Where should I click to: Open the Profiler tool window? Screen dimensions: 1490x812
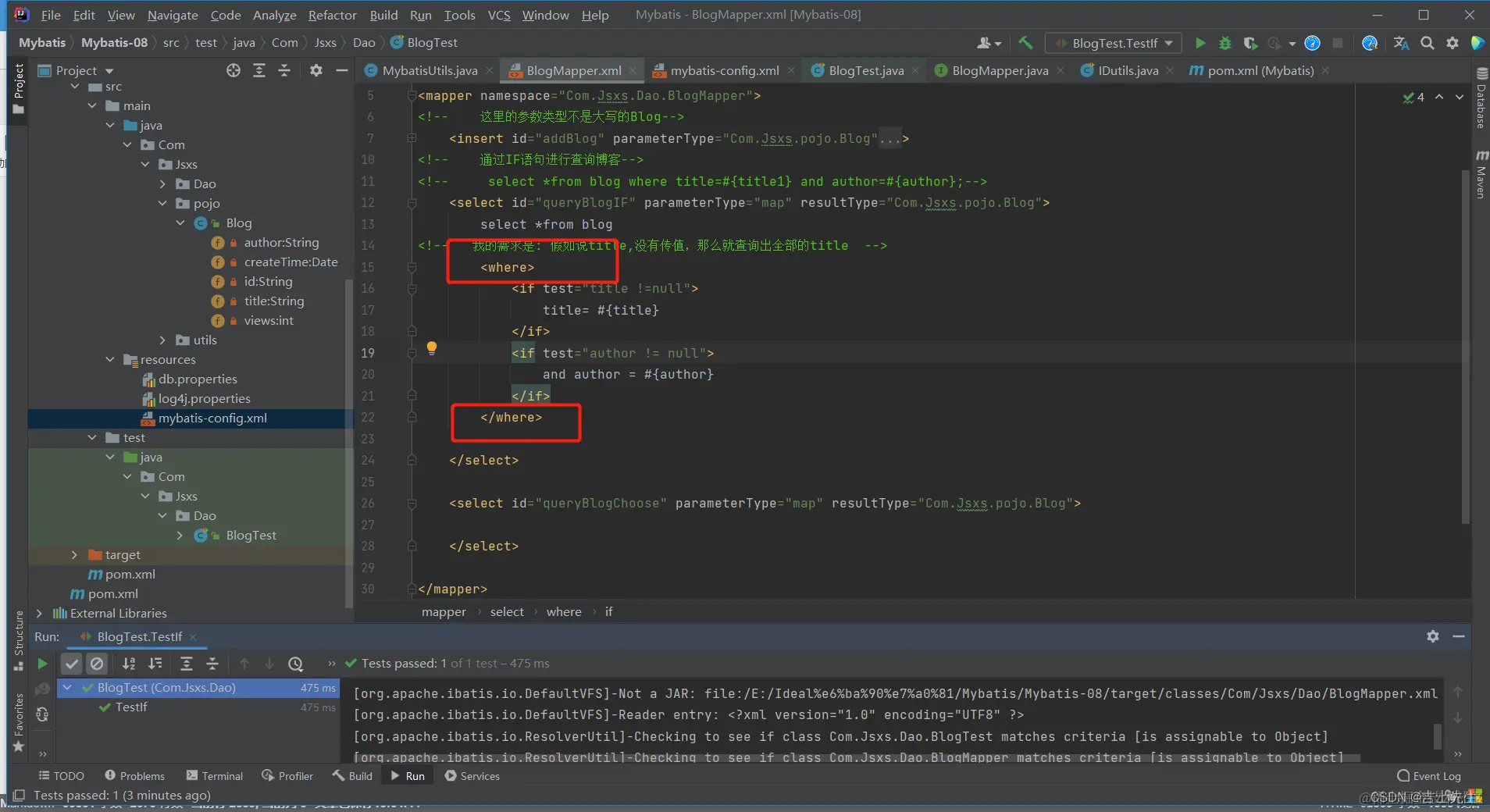(x=287, y=775)
